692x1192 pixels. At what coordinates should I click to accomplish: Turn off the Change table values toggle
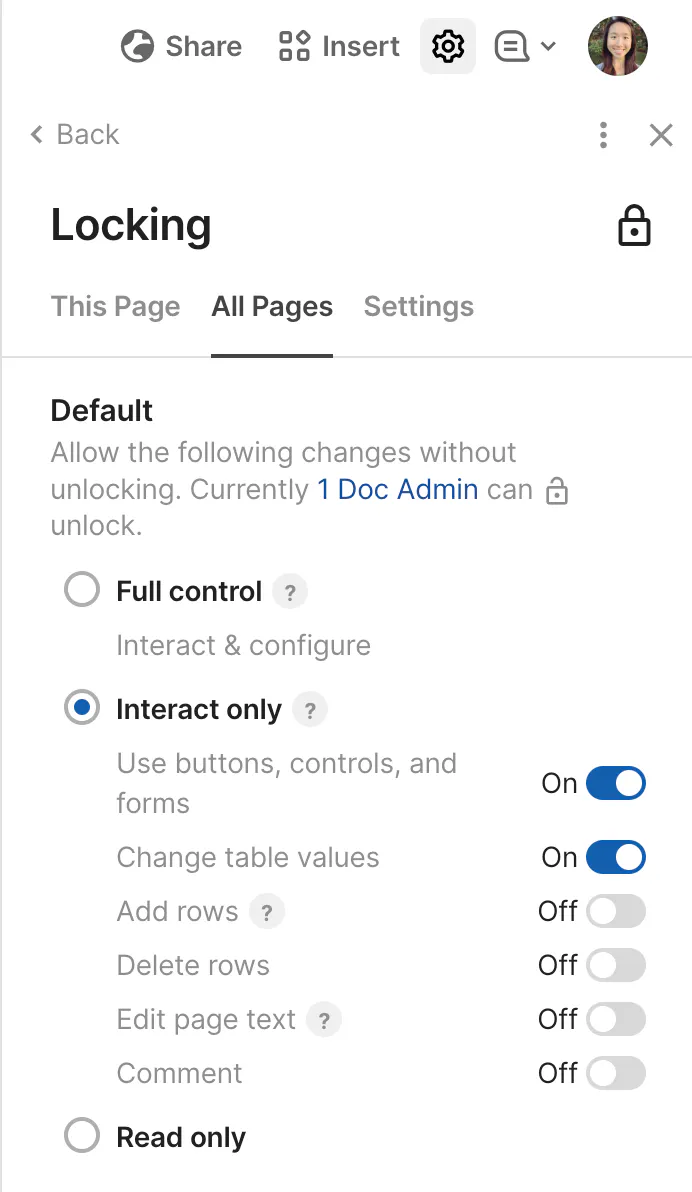pos(615,858)
